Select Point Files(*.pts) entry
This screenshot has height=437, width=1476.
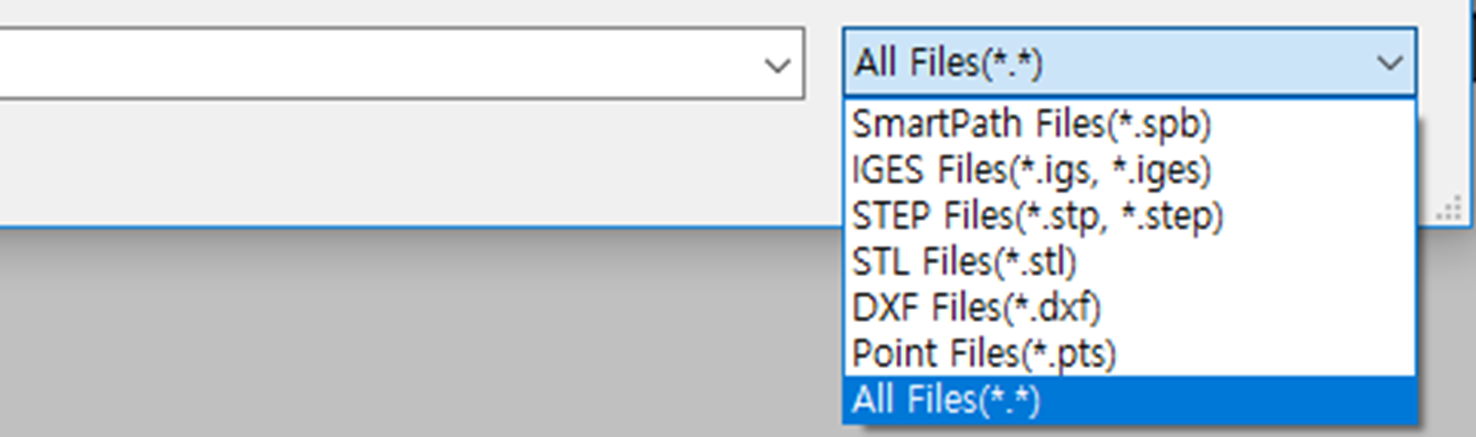coord(984,354)
